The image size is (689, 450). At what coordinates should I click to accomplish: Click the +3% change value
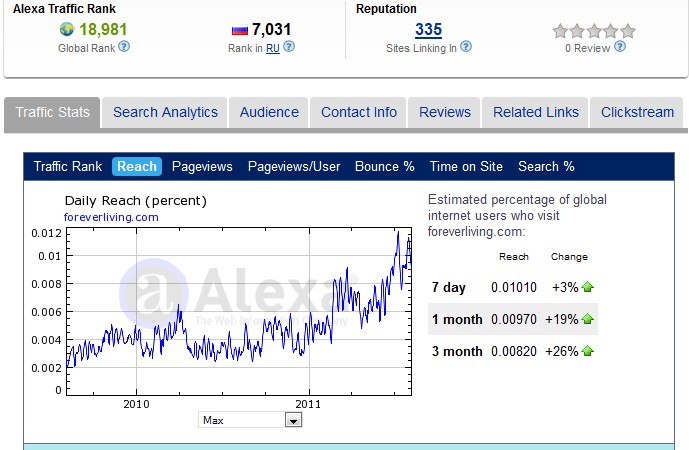565,287
